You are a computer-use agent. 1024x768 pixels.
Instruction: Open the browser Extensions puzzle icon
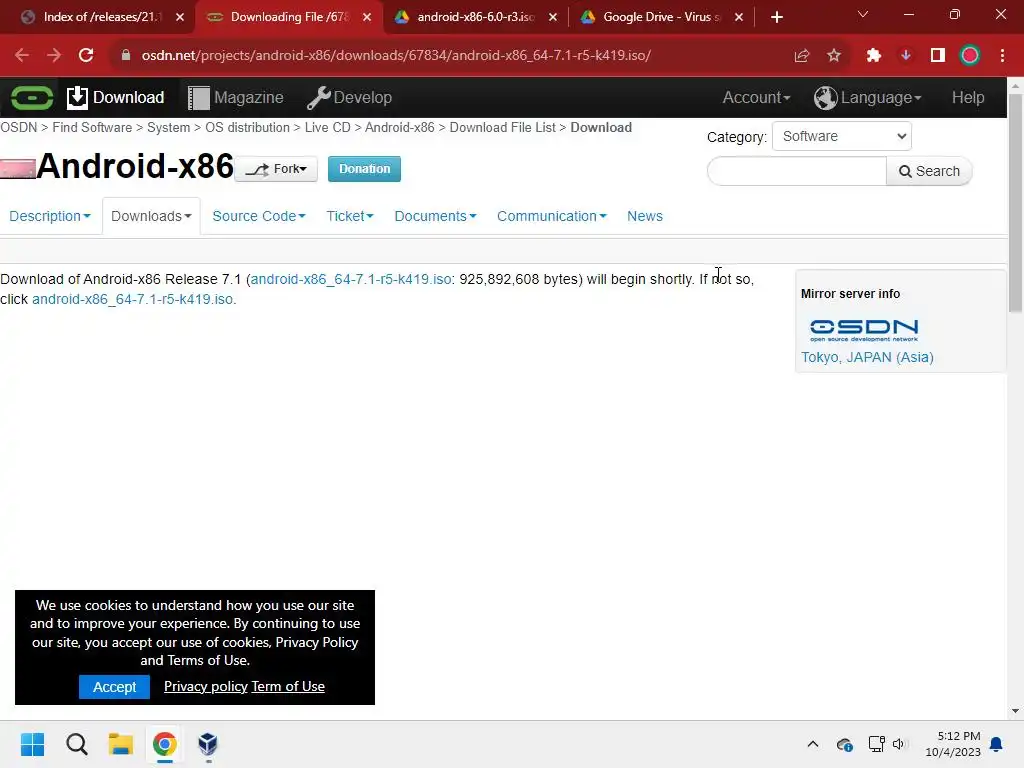874,56
